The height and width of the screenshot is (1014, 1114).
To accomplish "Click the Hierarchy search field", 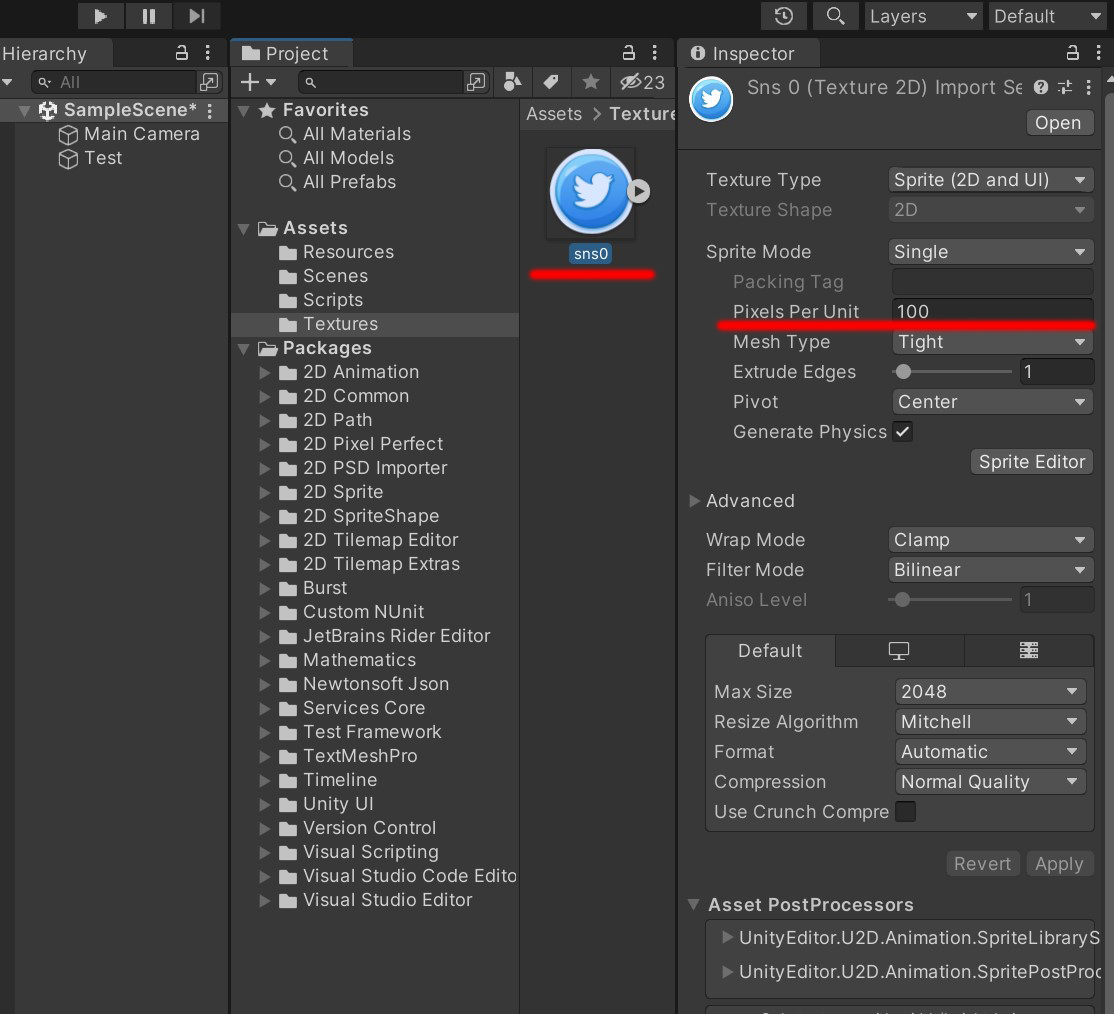I will (114, 82).
